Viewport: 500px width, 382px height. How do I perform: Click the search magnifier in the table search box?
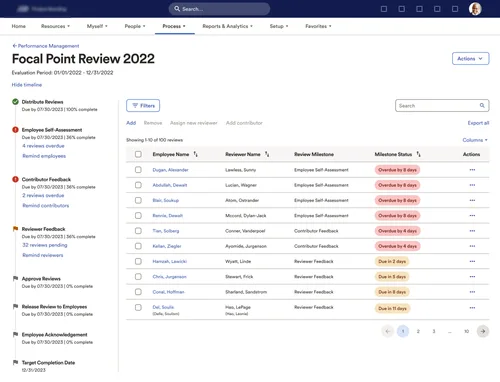point(482,105)
